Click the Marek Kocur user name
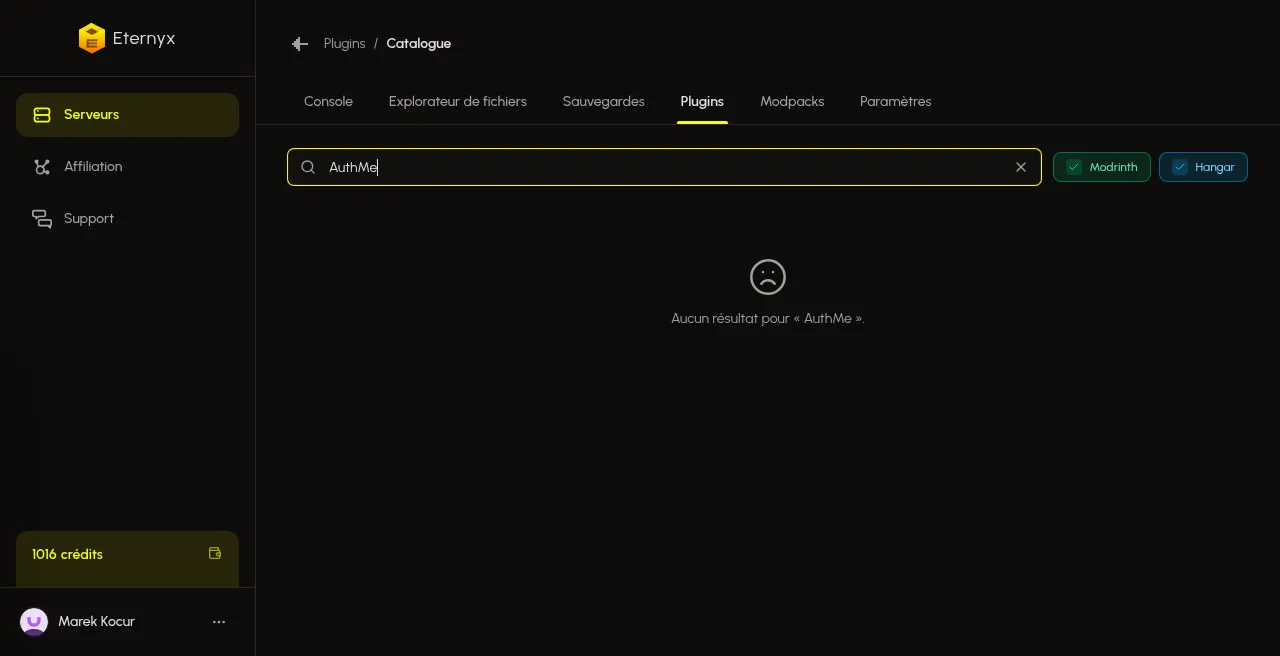Screen dimensions: 1280x656 pos(96,622)
